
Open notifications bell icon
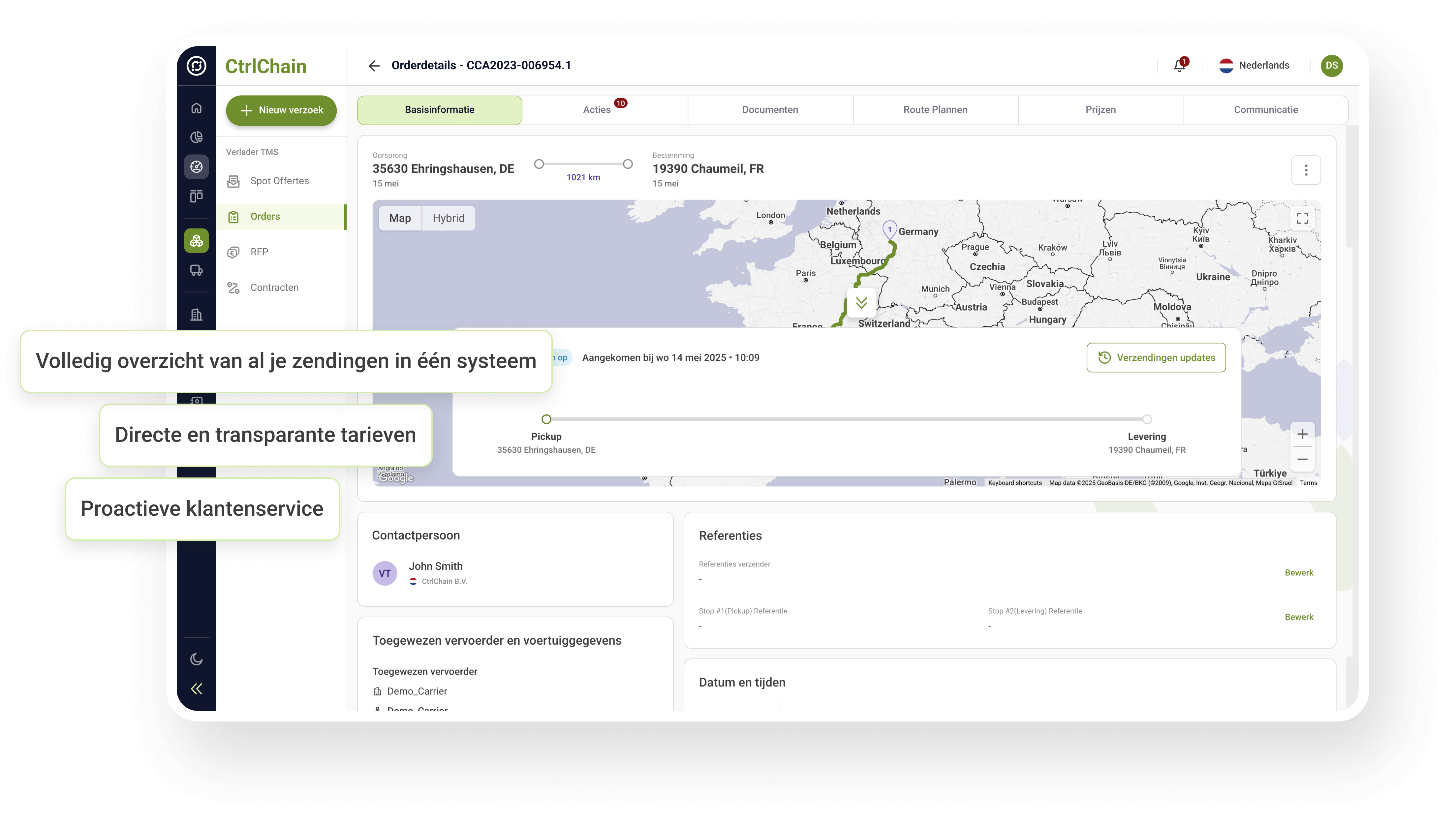pos(1180,65)
